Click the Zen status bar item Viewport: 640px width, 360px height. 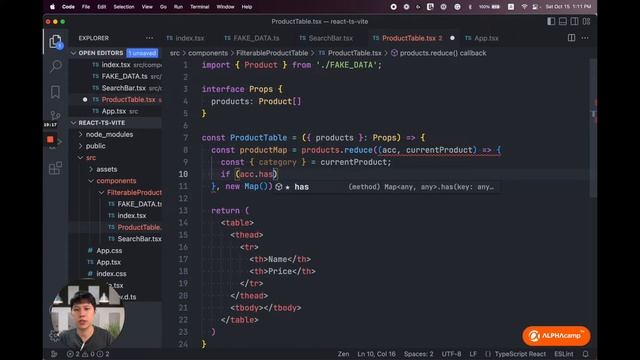pyautogui.click(x=343, y=354)
